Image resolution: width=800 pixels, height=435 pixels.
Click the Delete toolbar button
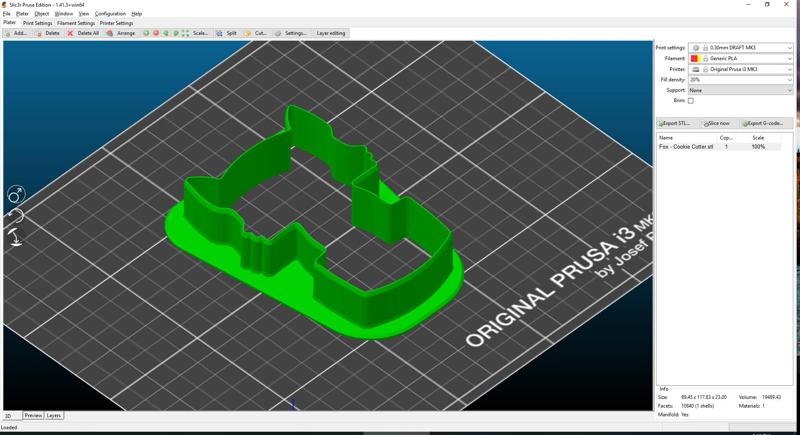click(x=48, y=33)
